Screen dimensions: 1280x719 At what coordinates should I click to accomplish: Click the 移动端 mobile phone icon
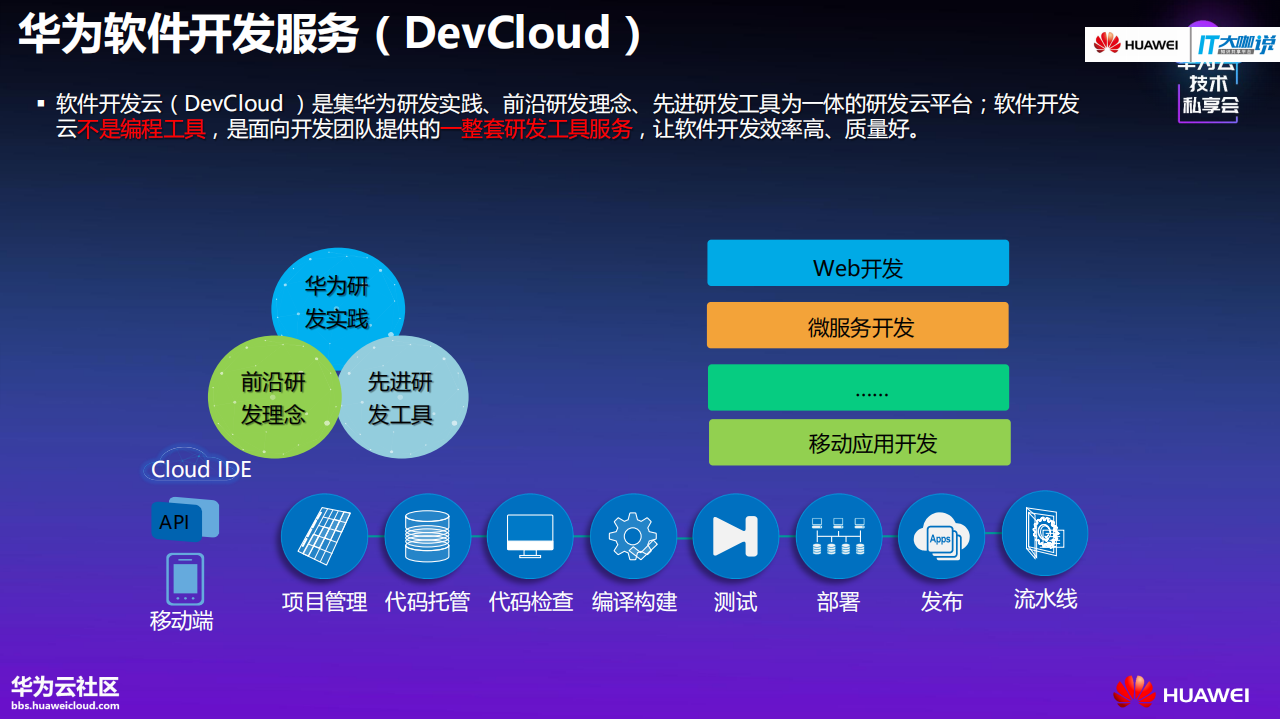click(x=184, y=578)
